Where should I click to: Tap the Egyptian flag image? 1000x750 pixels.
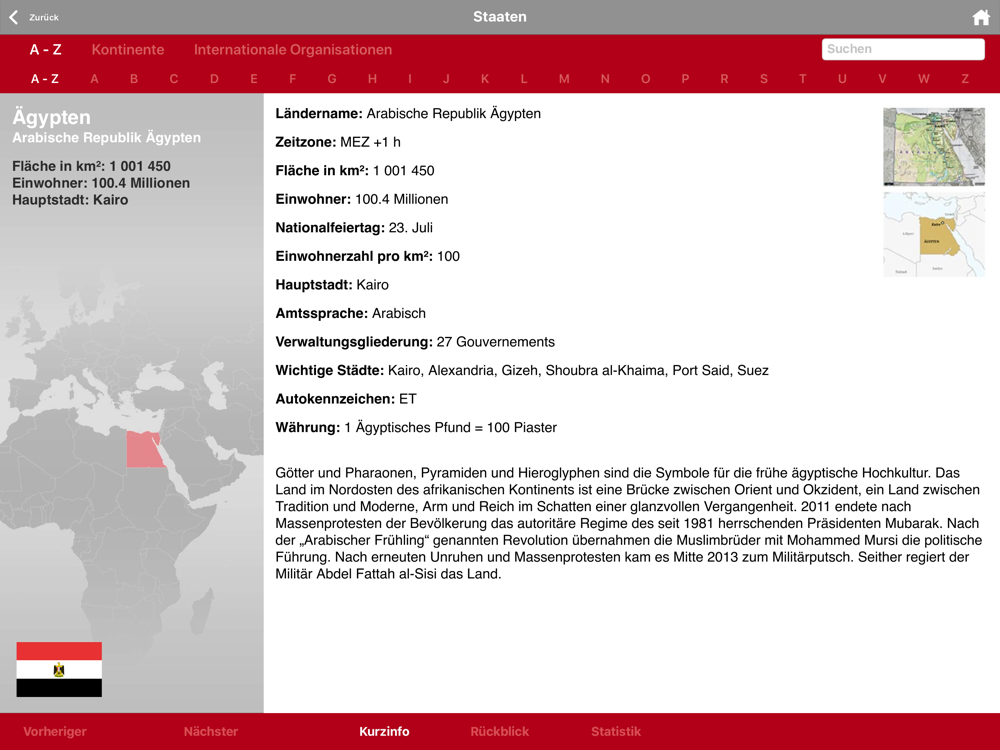pyautogui.click(x=59, y=669)
